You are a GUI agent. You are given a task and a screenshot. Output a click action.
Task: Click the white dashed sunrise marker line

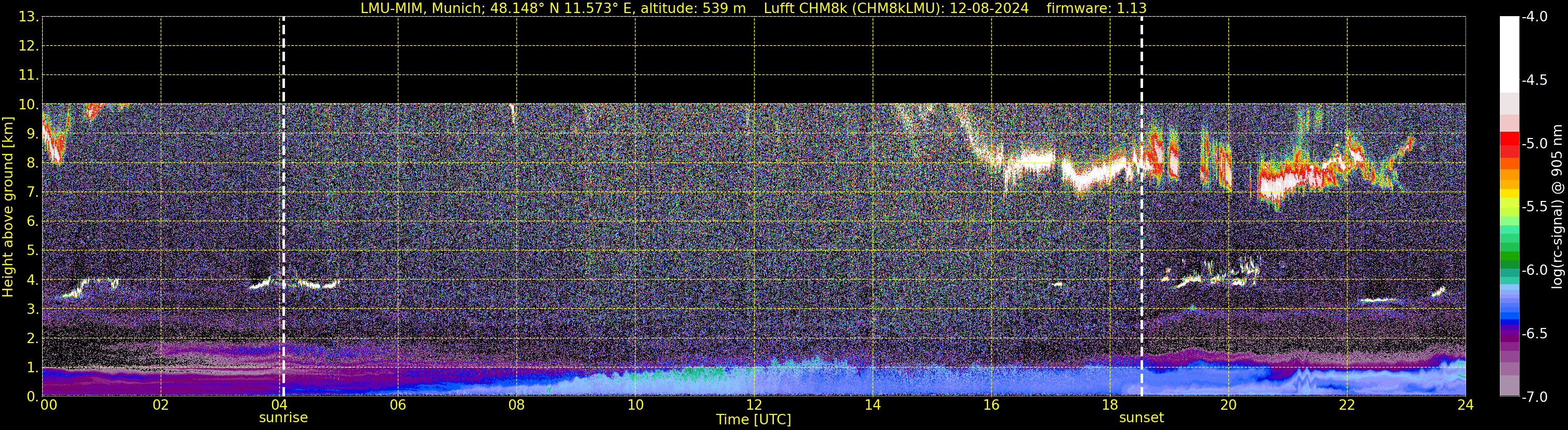(283, 207)
